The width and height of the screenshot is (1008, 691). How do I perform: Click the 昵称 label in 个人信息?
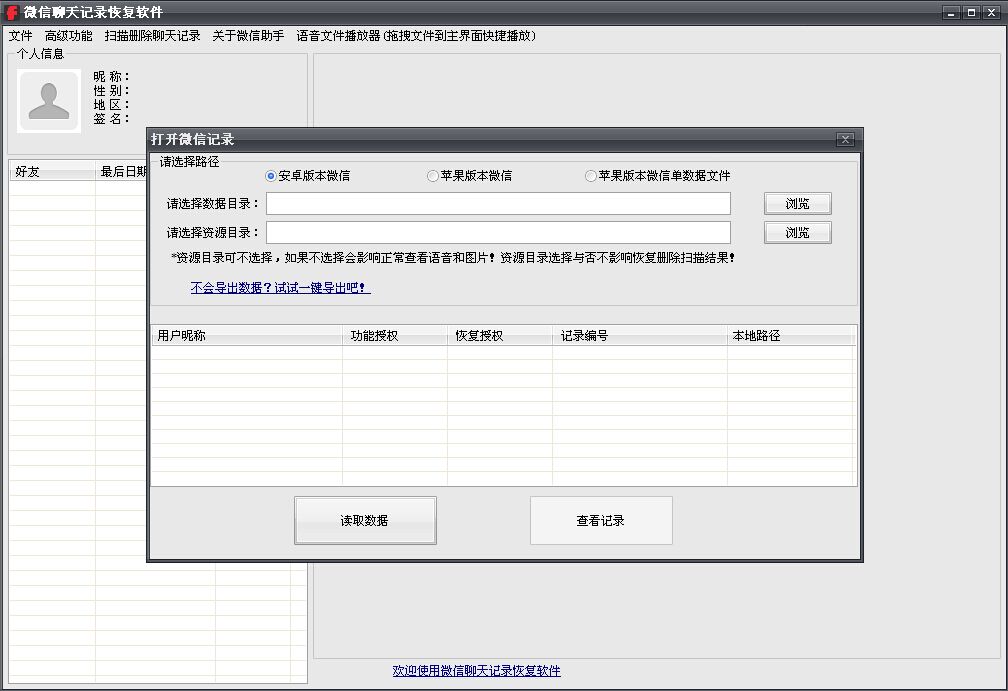pos(111,76)
